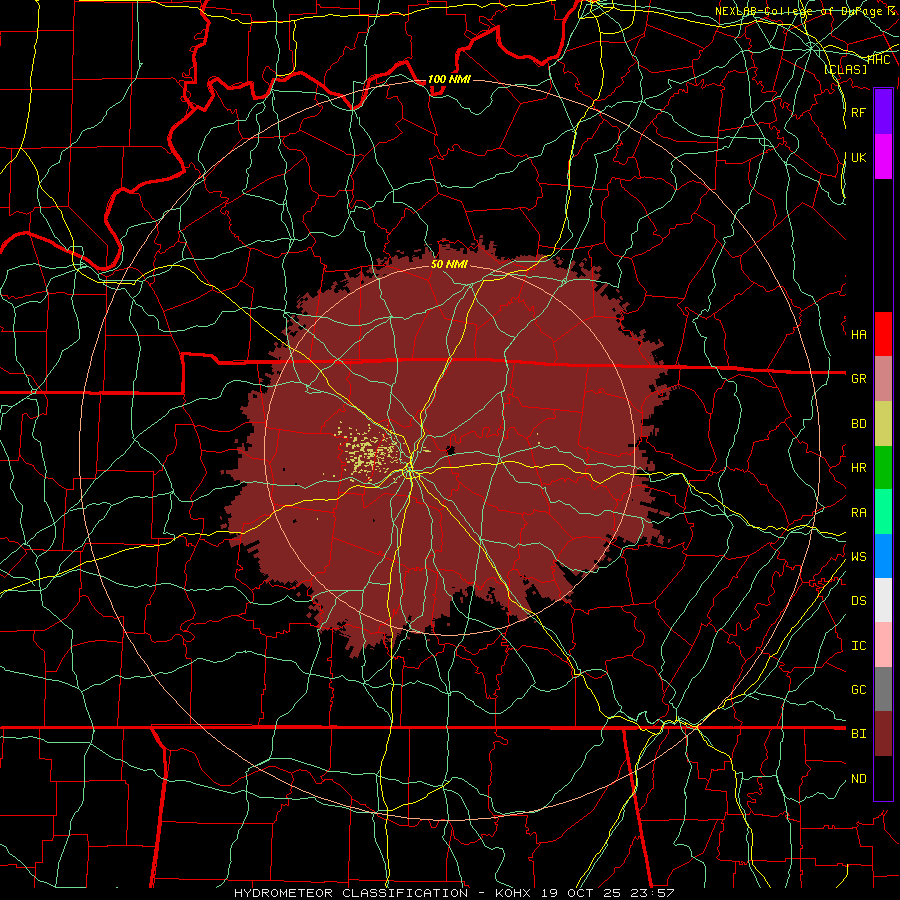This screenshot has width=900, height=900.
Task: Select the "GC" legend label
Action: pos(858,690)
